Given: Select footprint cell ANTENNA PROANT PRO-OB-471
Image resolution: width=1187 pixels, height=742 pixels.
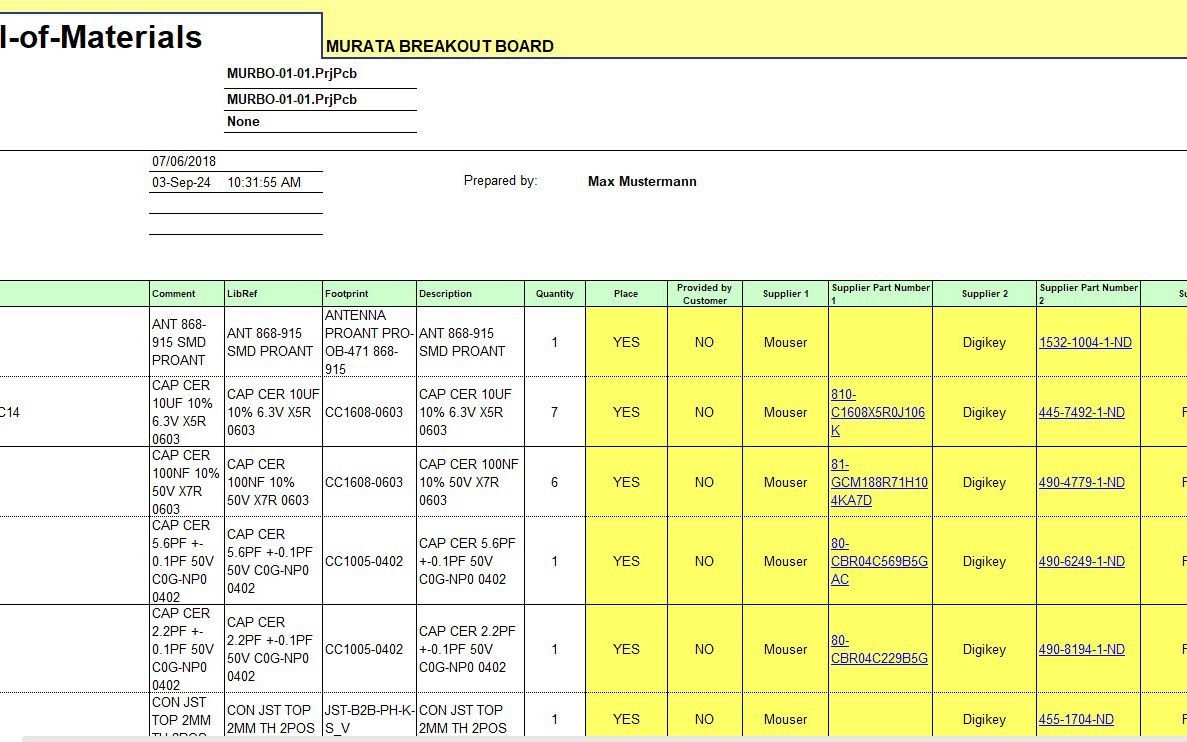Looking at the screenshot, I should pos(369,342).
